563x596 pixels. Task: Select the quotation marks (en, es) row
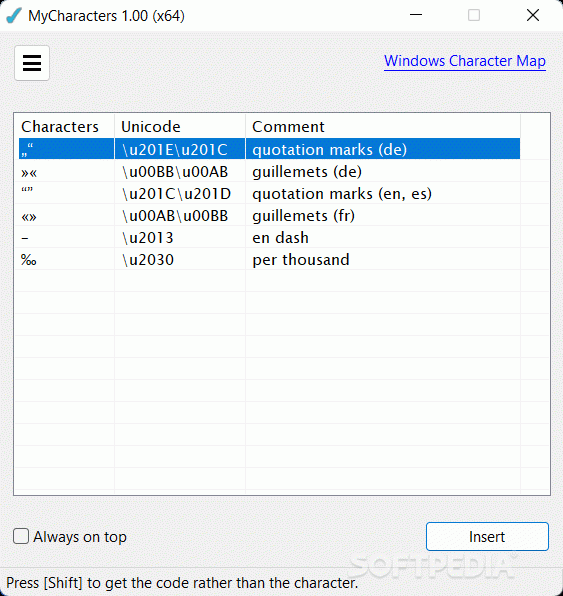point(269,193)
